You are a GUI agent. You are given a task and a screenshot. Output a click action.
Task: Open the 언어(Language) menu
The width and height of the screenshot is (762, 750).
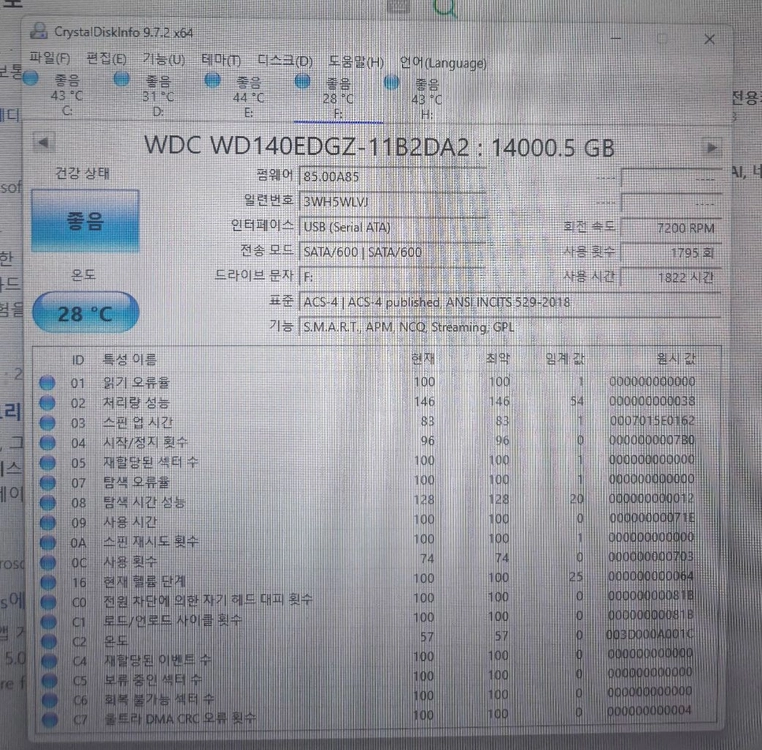click(x=443, y=63)
